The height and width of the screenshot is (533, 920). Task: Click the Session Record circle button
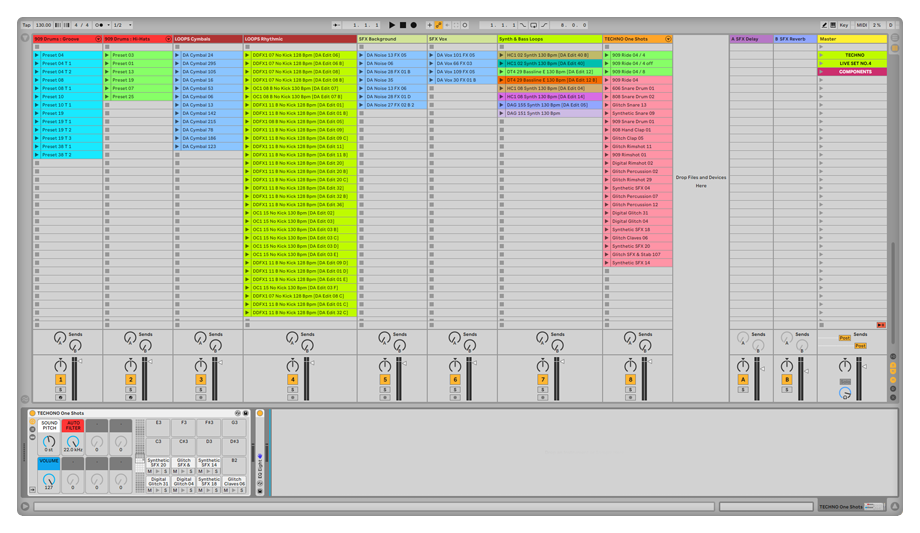click(x=465, y=25)
